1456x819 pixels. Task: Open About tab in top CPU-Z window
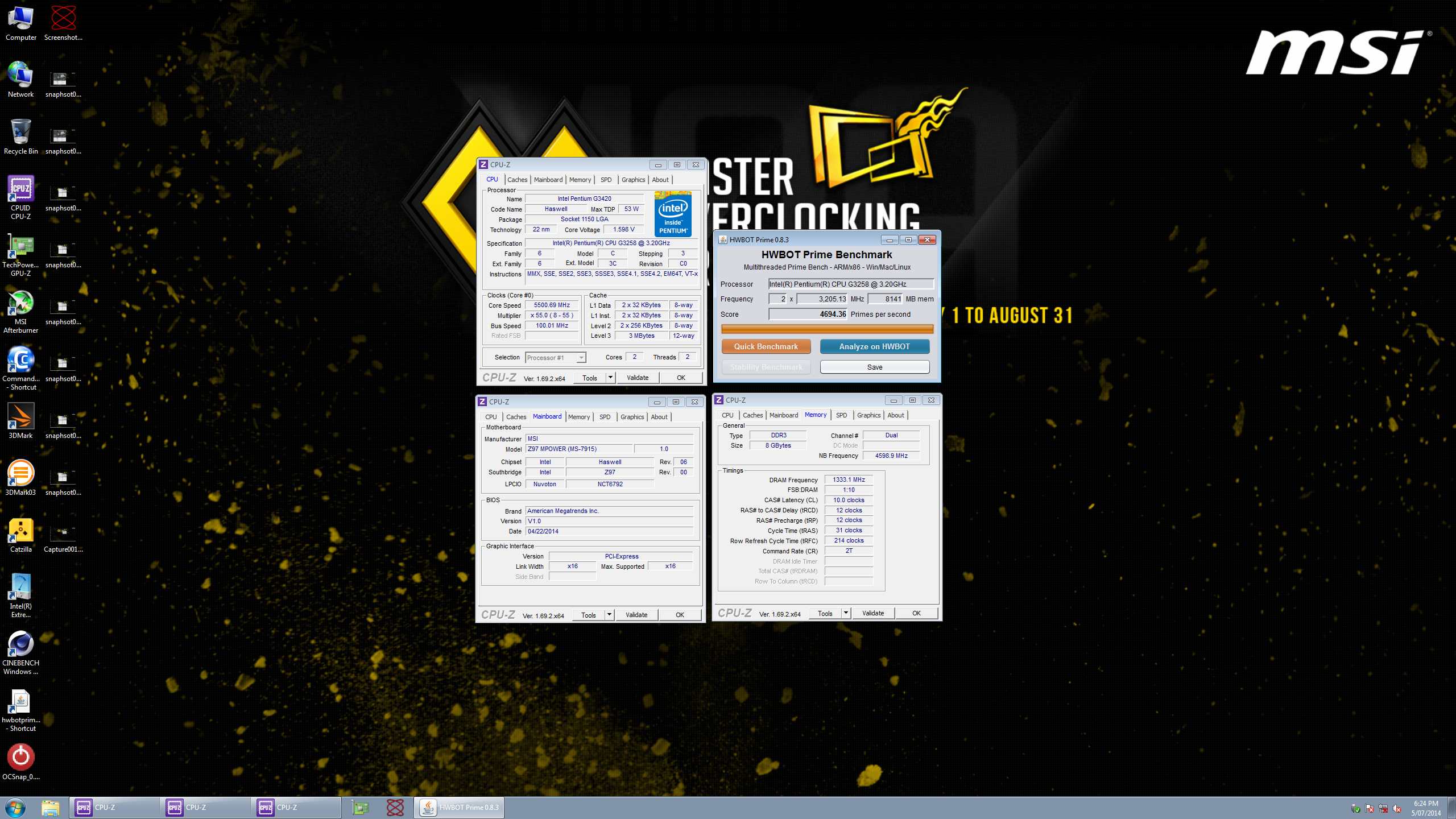pyautogui.click(x=660, y=180)
